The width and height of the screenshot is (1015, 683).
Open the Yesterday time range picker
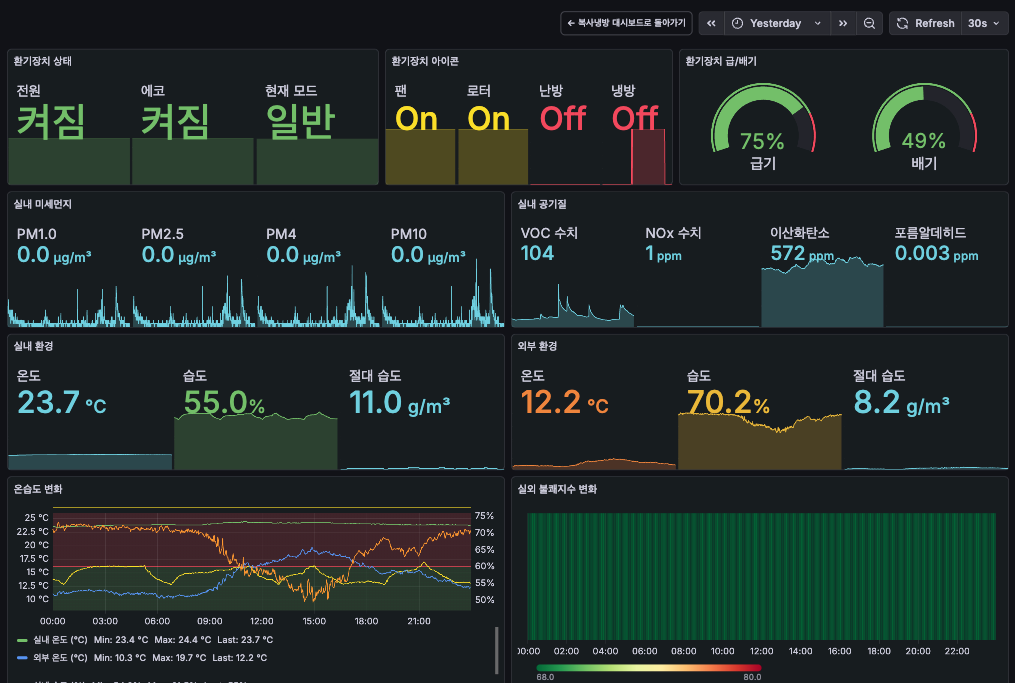pos(776,23)
